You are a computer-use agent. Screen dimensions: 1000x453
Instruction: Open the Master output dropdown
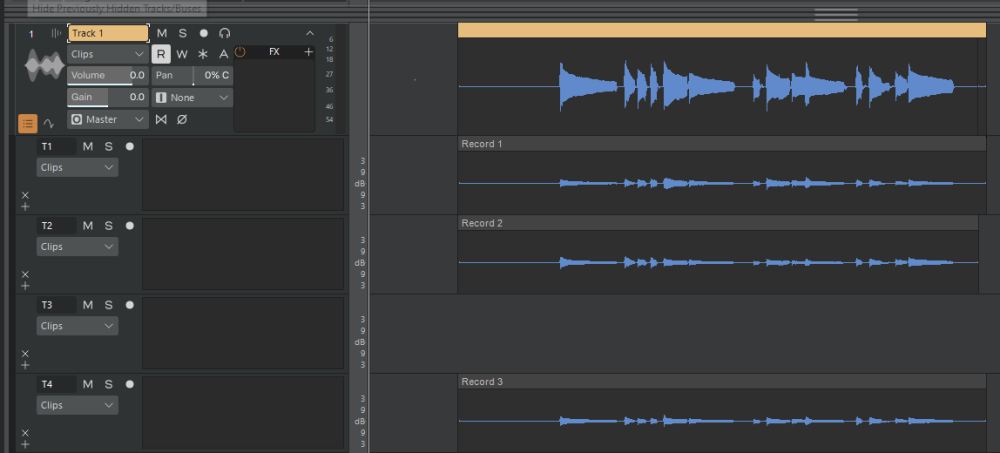108,119
